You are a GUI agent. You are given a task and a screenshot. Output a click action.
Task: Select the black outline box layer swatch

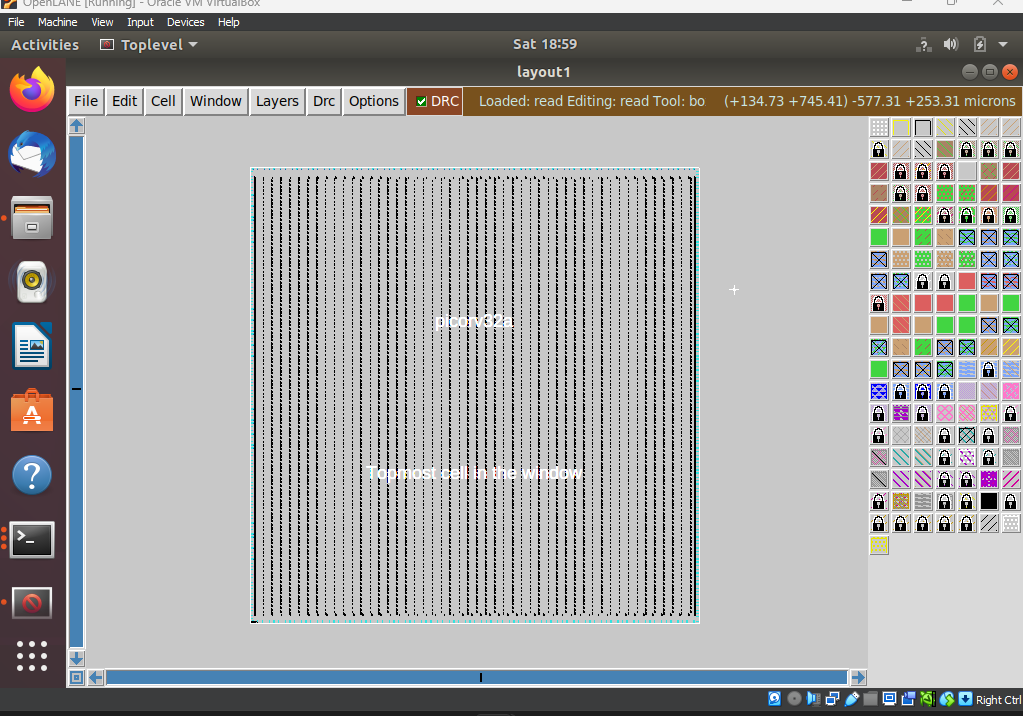click(923, 127)
